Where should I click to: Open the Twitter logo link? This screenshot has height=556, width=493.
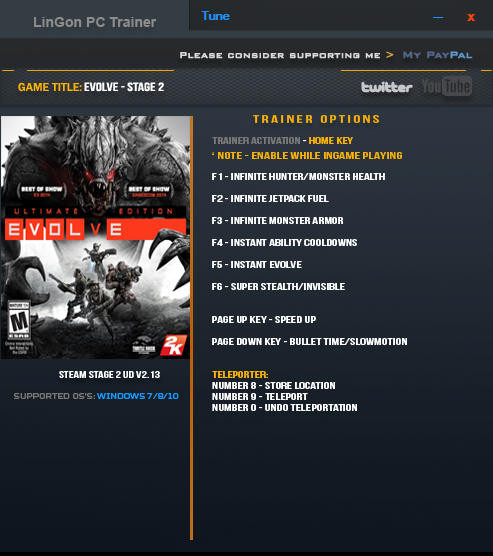[x=387, y=87]
